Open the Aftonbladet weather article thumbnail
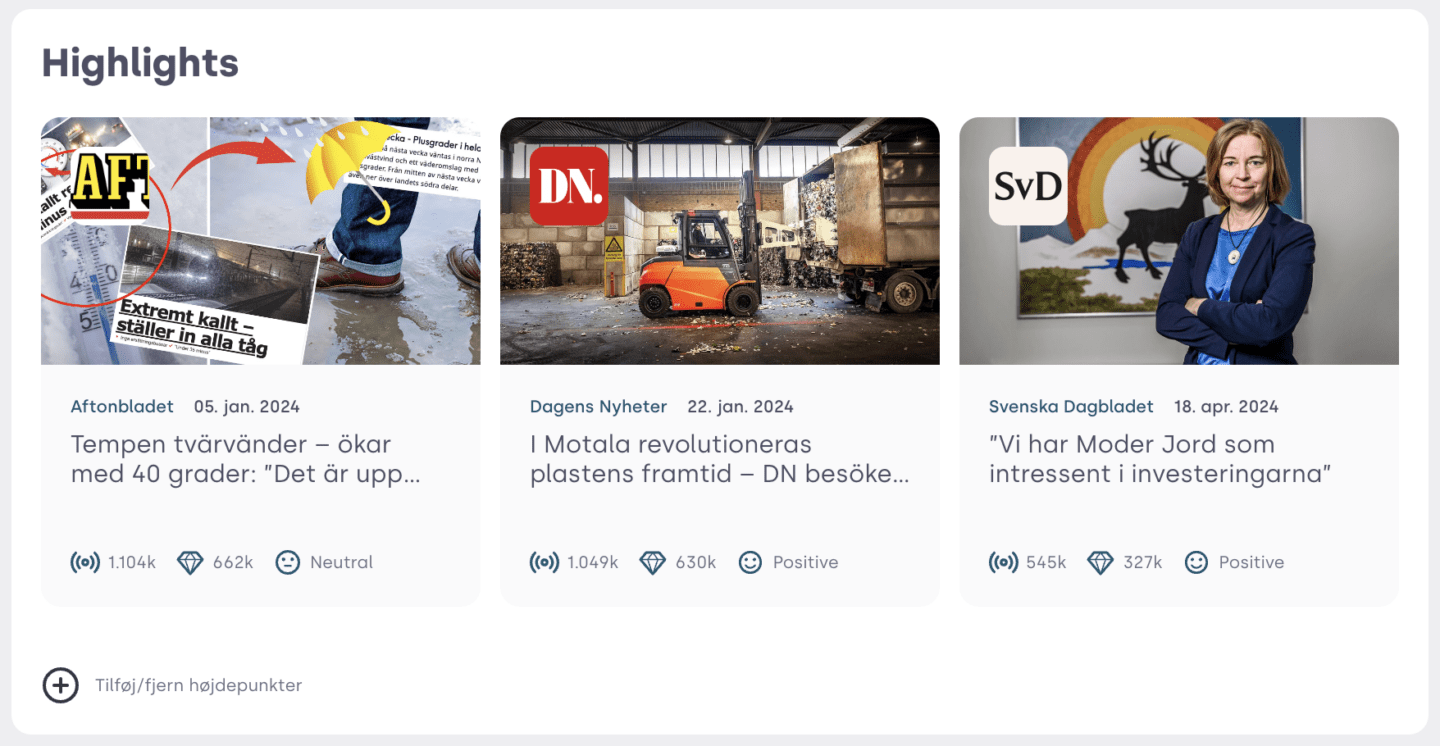The image size is (1440, 746). [260, 241]
